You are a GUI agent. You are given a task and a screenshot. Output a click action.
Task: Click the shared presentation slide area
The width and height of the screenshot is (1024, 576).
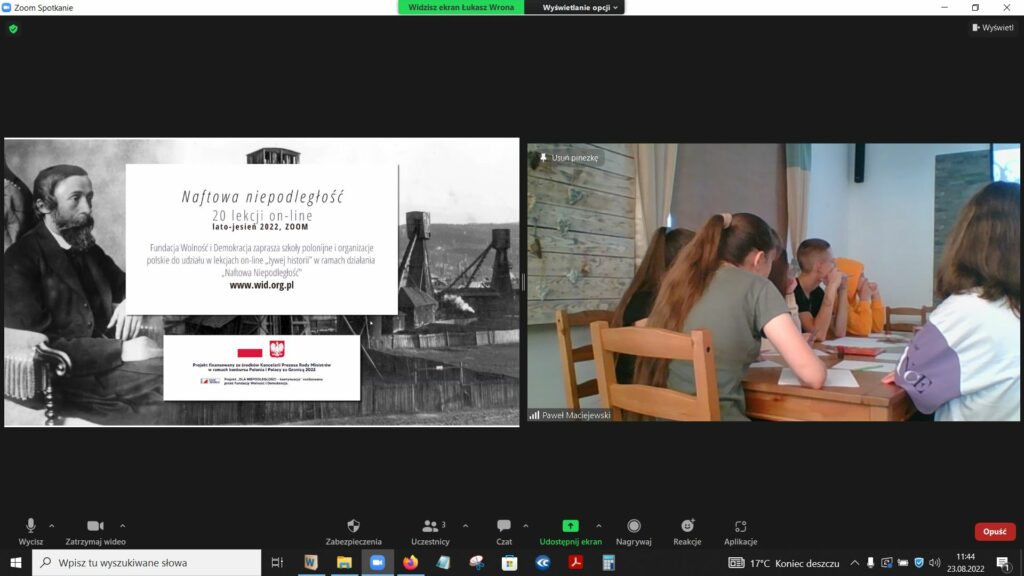[x=262, y=282]
